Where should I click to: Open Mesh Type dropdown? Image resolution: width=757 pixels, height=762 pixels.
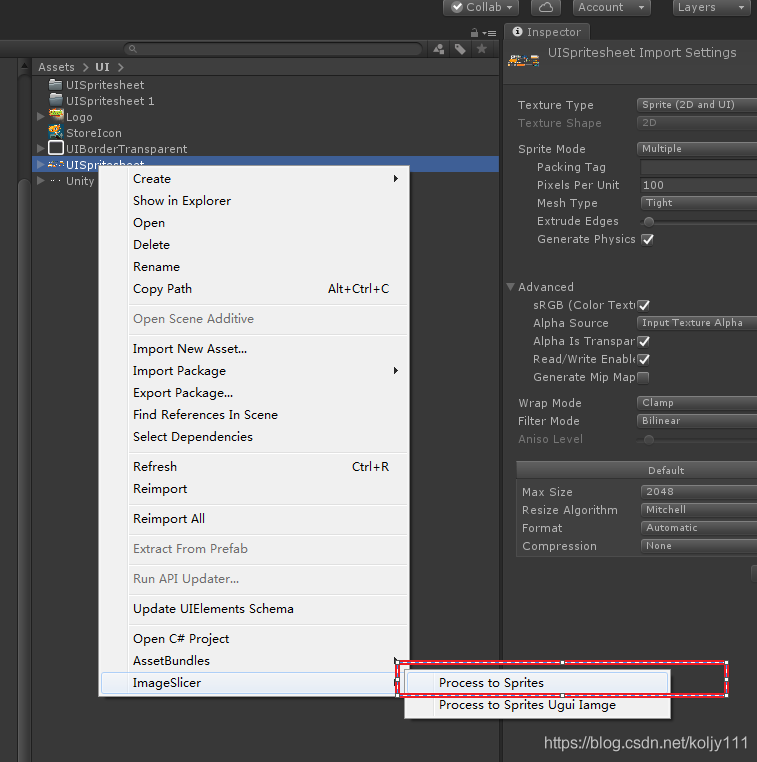pos(699,203)
